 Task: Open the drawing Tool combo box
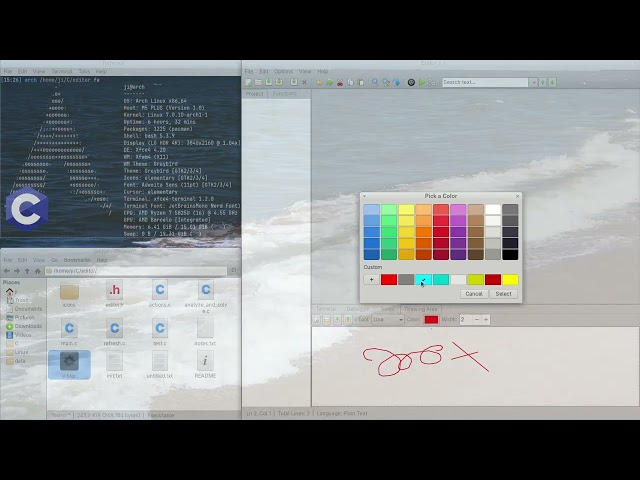click(387, 320)
